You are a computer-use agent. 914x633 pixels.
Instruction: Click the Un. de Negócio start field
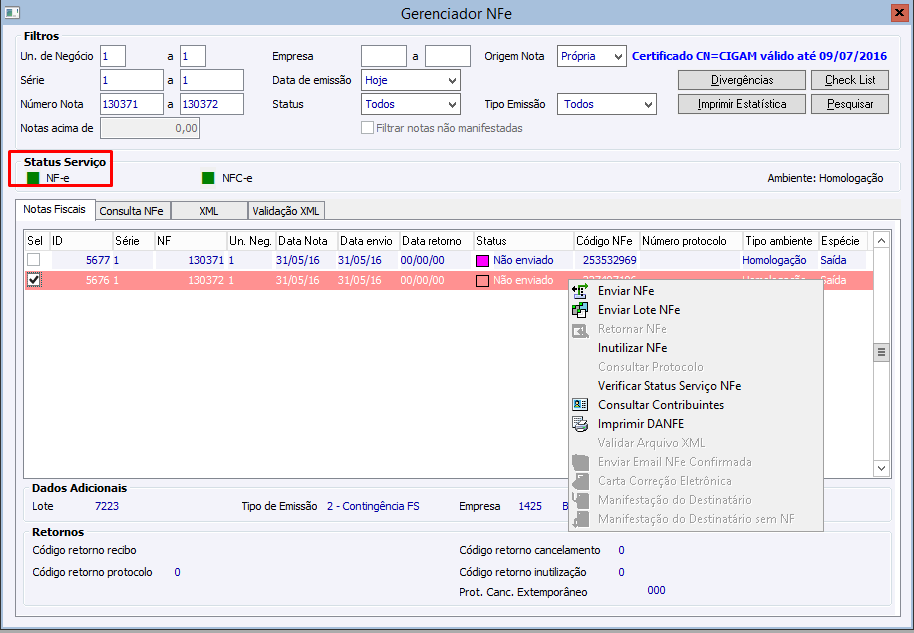tap(113, 57)
